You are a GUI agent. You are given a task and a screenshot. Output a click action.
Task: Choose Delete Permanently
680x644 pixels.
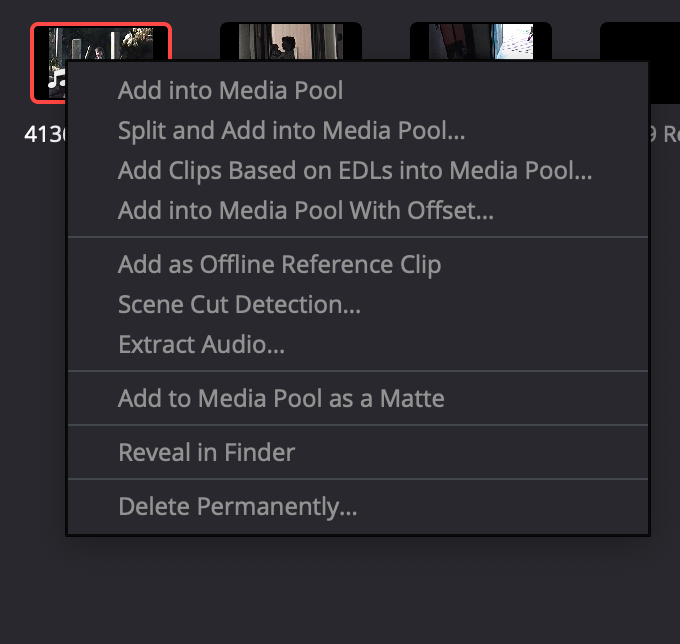pyautogui.click(x=358, y=506)
